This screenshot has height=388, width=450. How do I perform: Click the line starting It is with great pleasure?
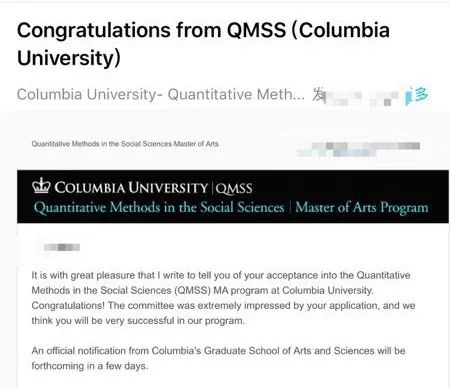tap(221, 275)
